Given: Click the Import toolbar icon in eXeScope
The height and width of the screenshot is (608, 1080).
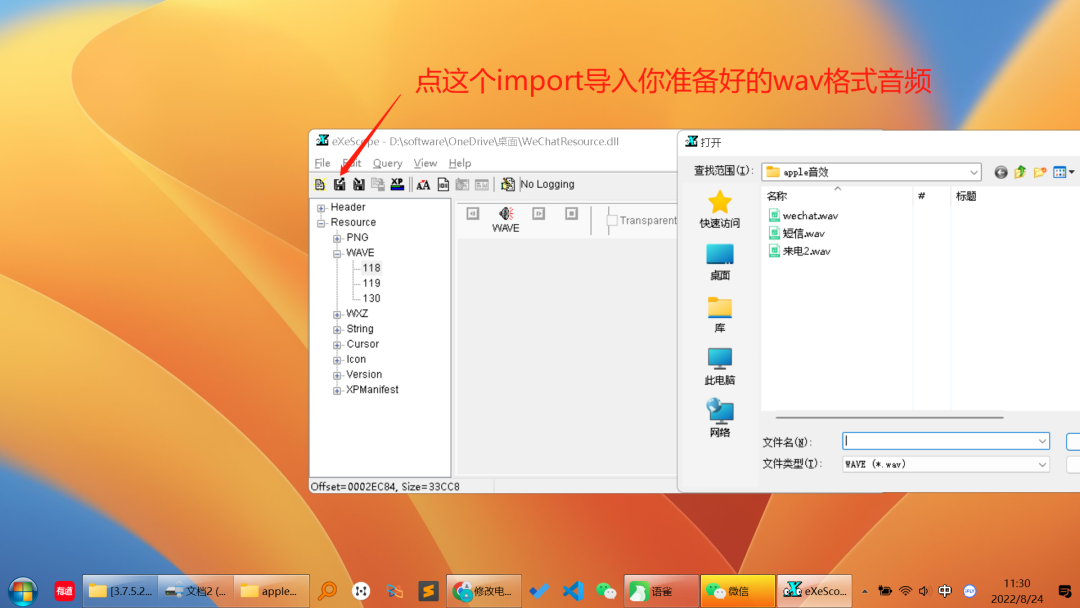Looking at the screenshot, I should [x=340, y=185].
